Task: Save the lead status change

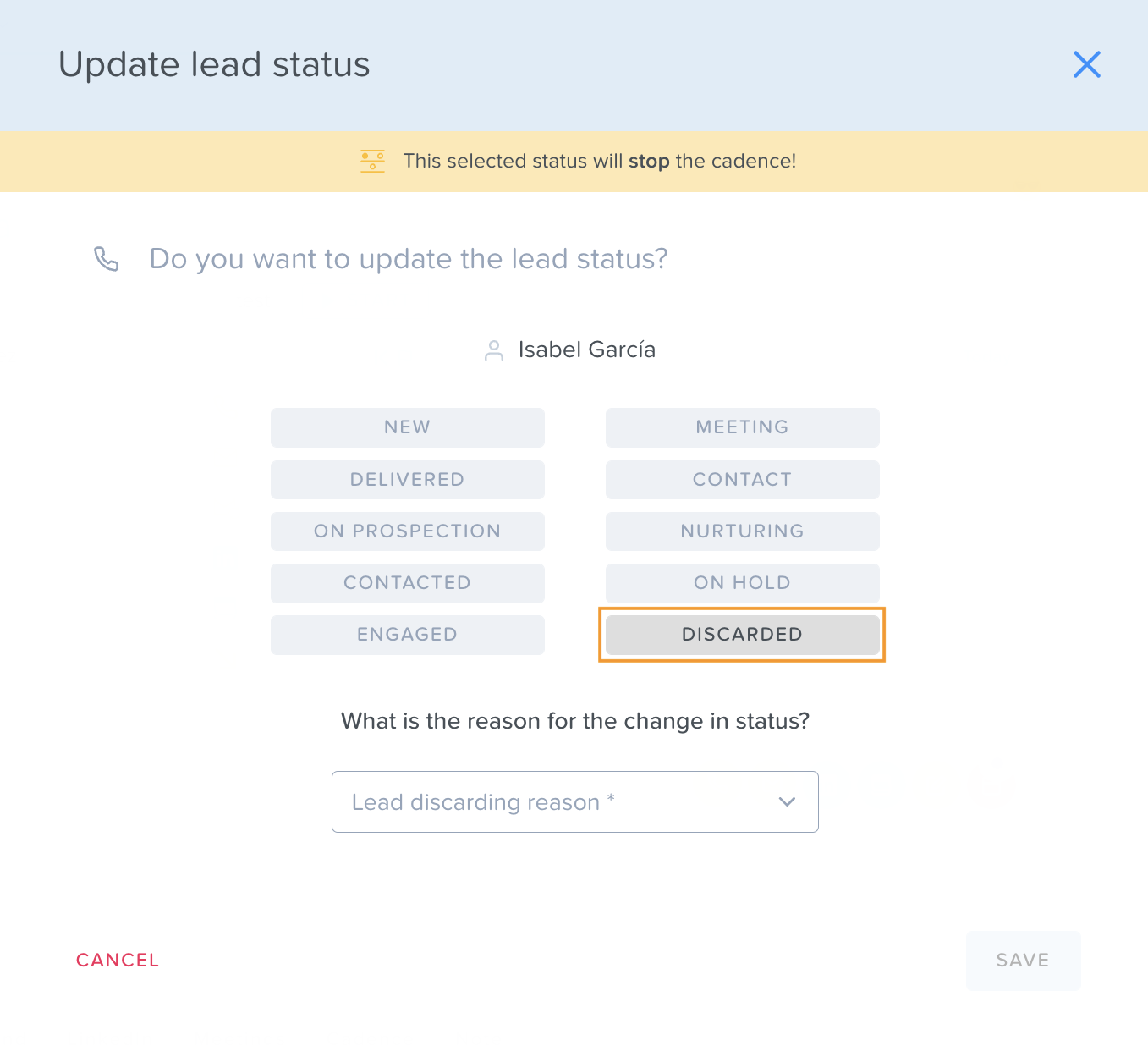Action: point(1023,961)
